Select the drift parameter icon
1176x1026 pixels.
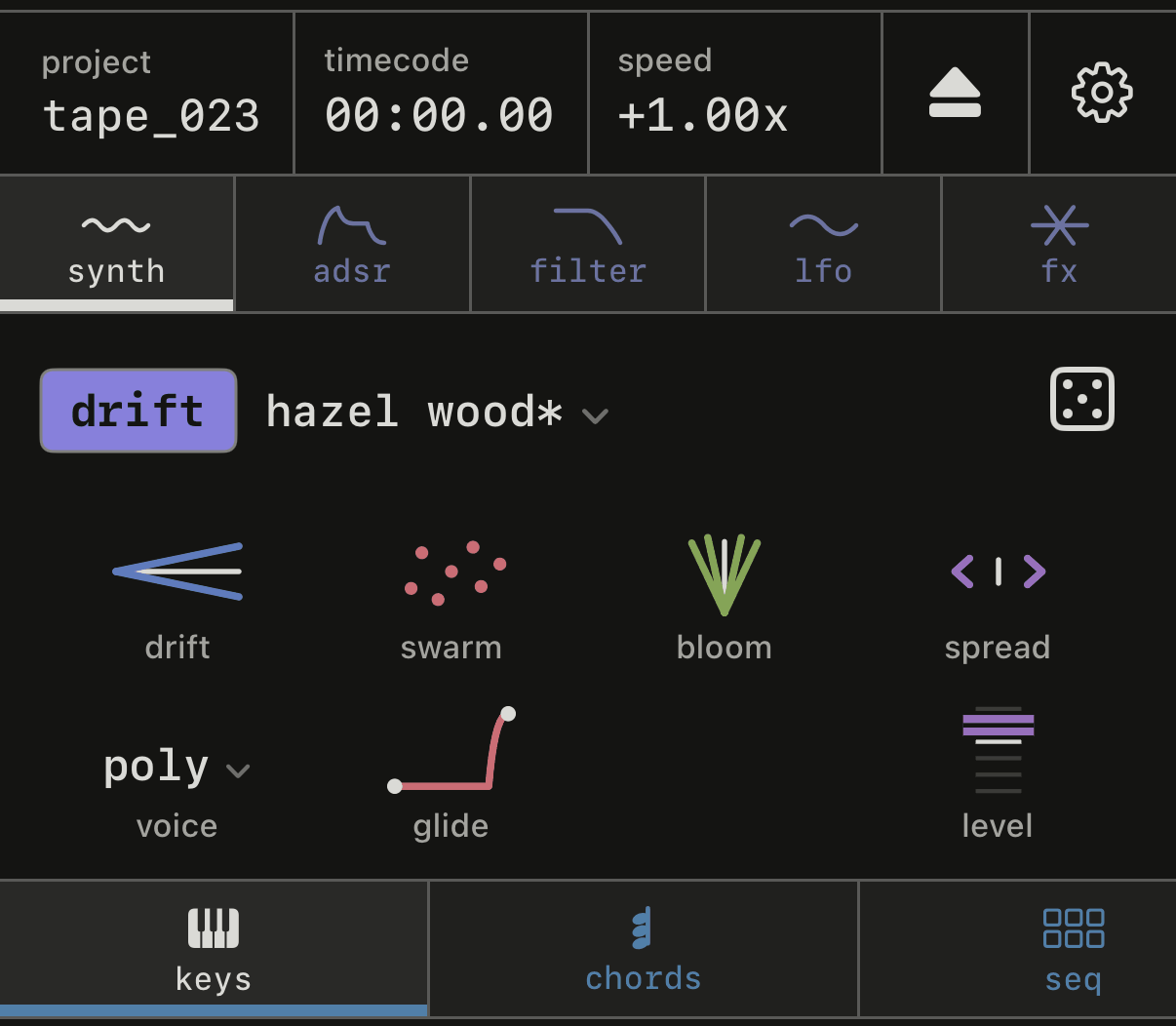click(x=177, y=572)
